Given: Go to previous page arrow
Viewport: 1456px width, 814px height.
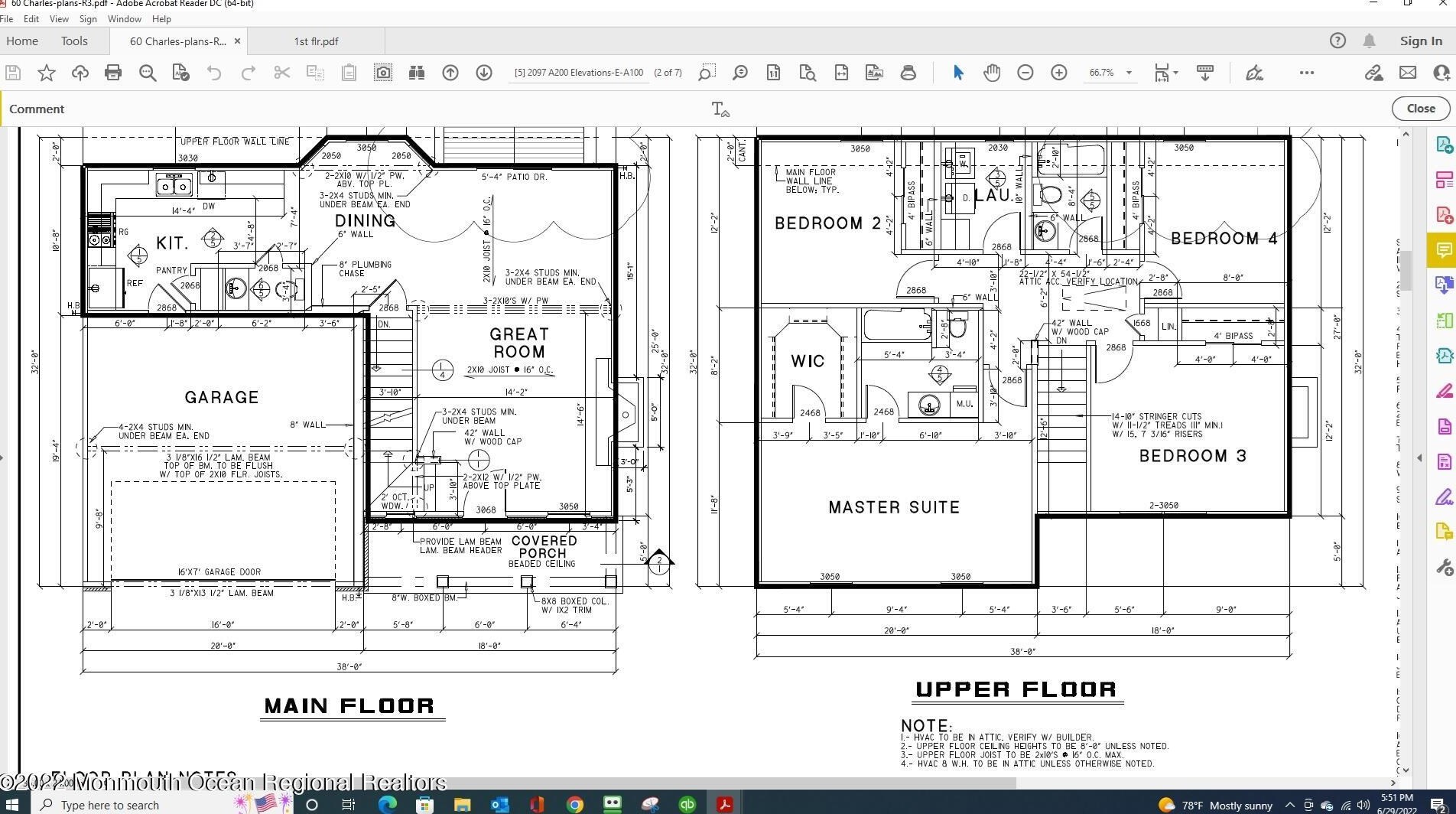Looking at the screenshot, I should [x=450, y=73].
